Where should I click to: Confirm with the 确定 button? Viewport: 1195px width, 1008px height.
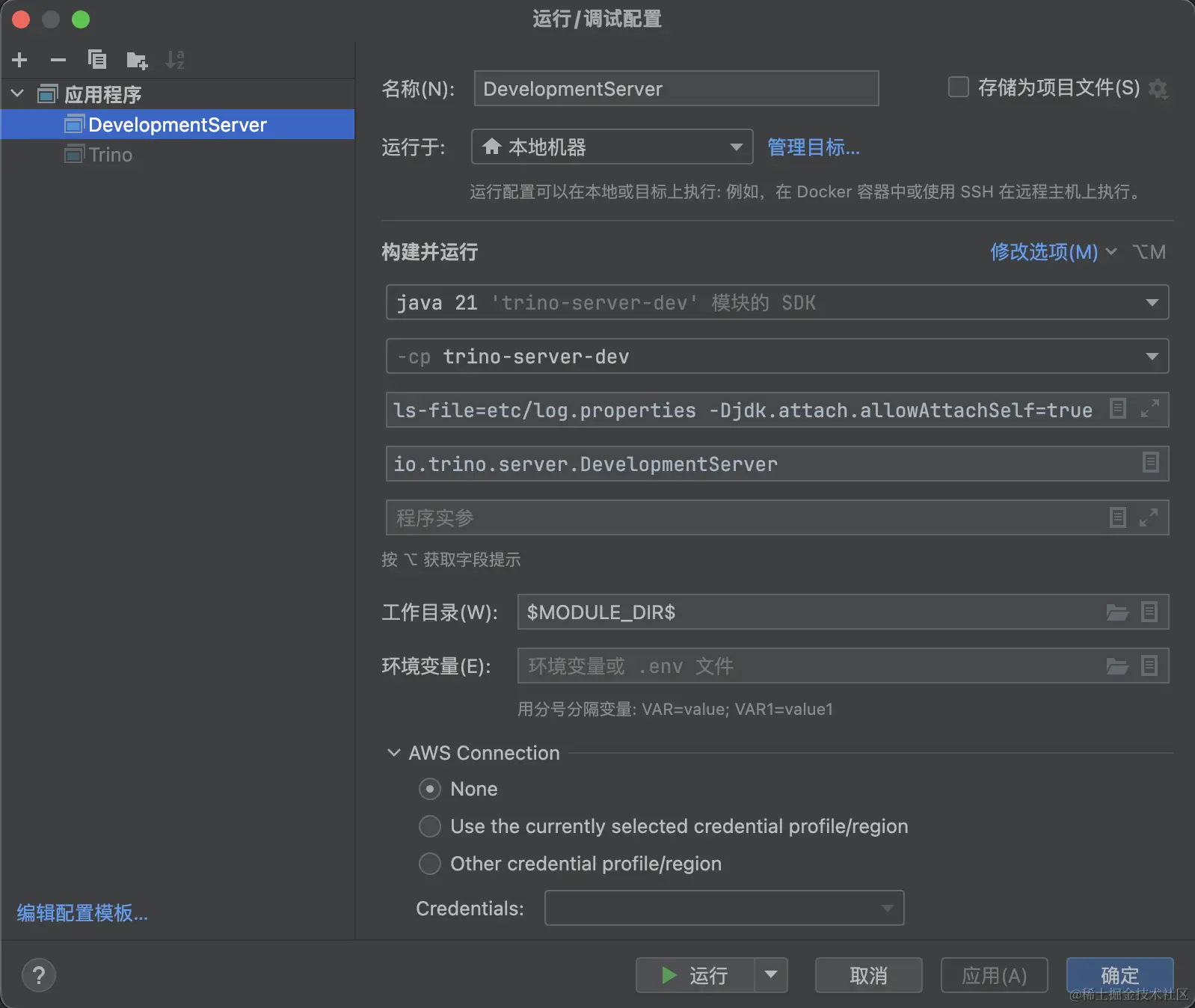[1119, 975]
